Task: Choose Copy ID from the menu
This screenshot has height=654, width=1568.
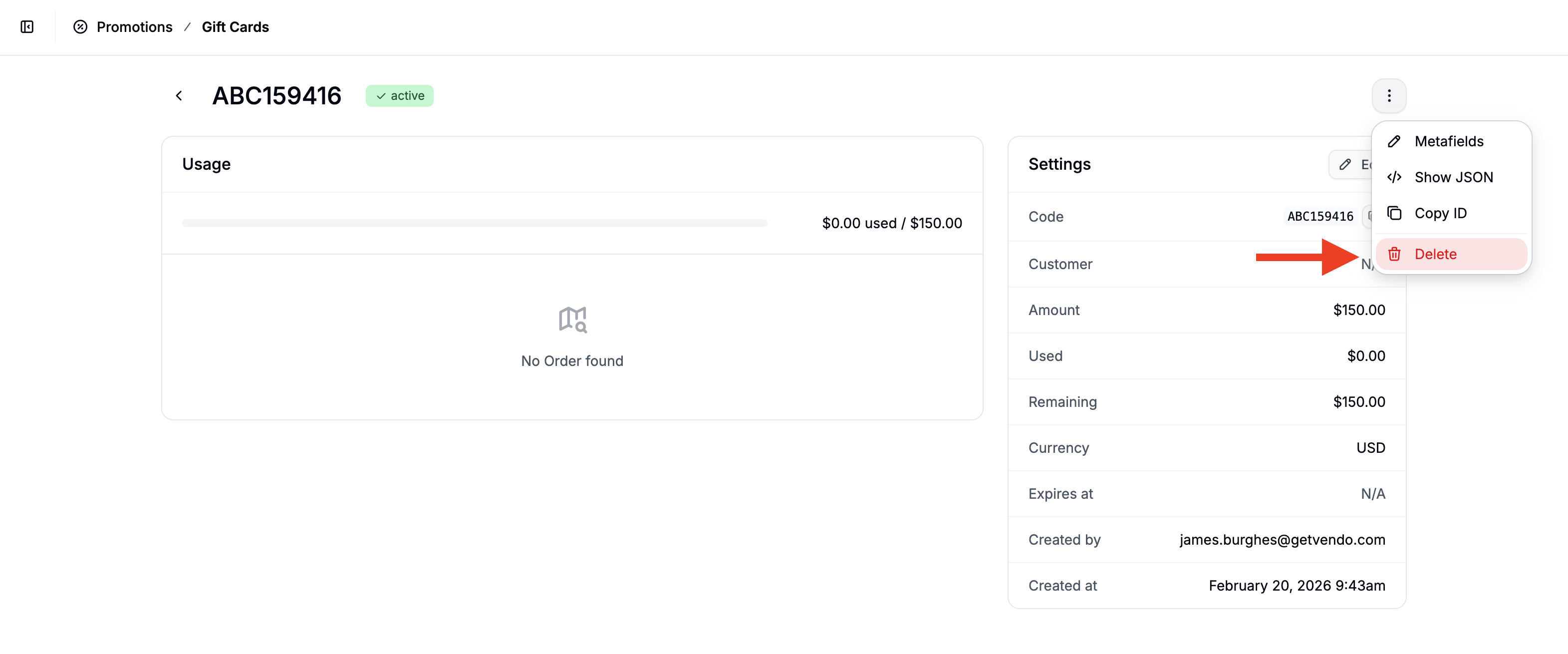Action: 1440,213
